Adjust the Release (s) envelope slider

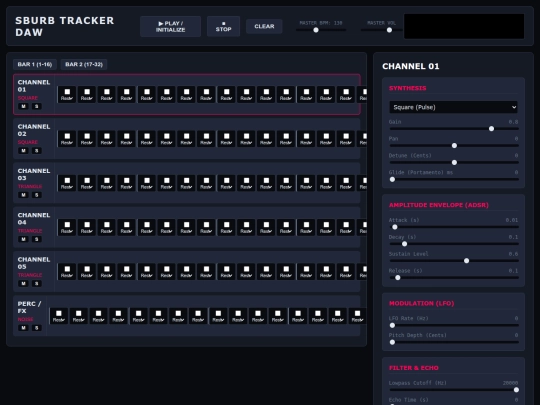coord(454,278)
